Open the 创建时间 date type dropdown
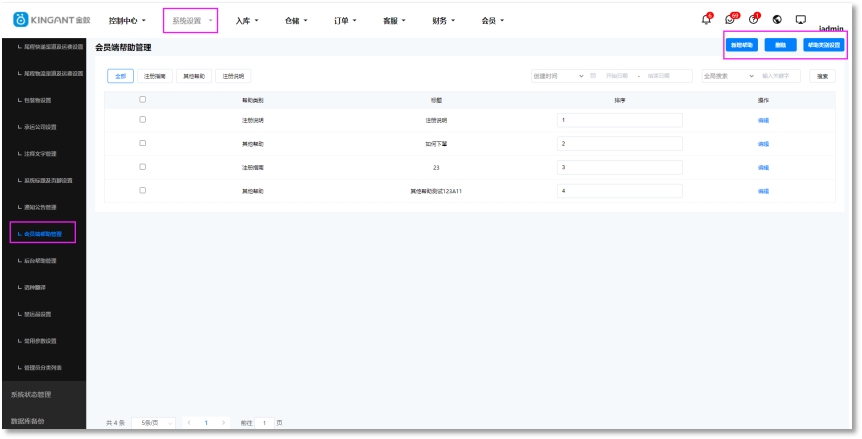The width and height of the screenshot is (862, 439). [558, 76]
